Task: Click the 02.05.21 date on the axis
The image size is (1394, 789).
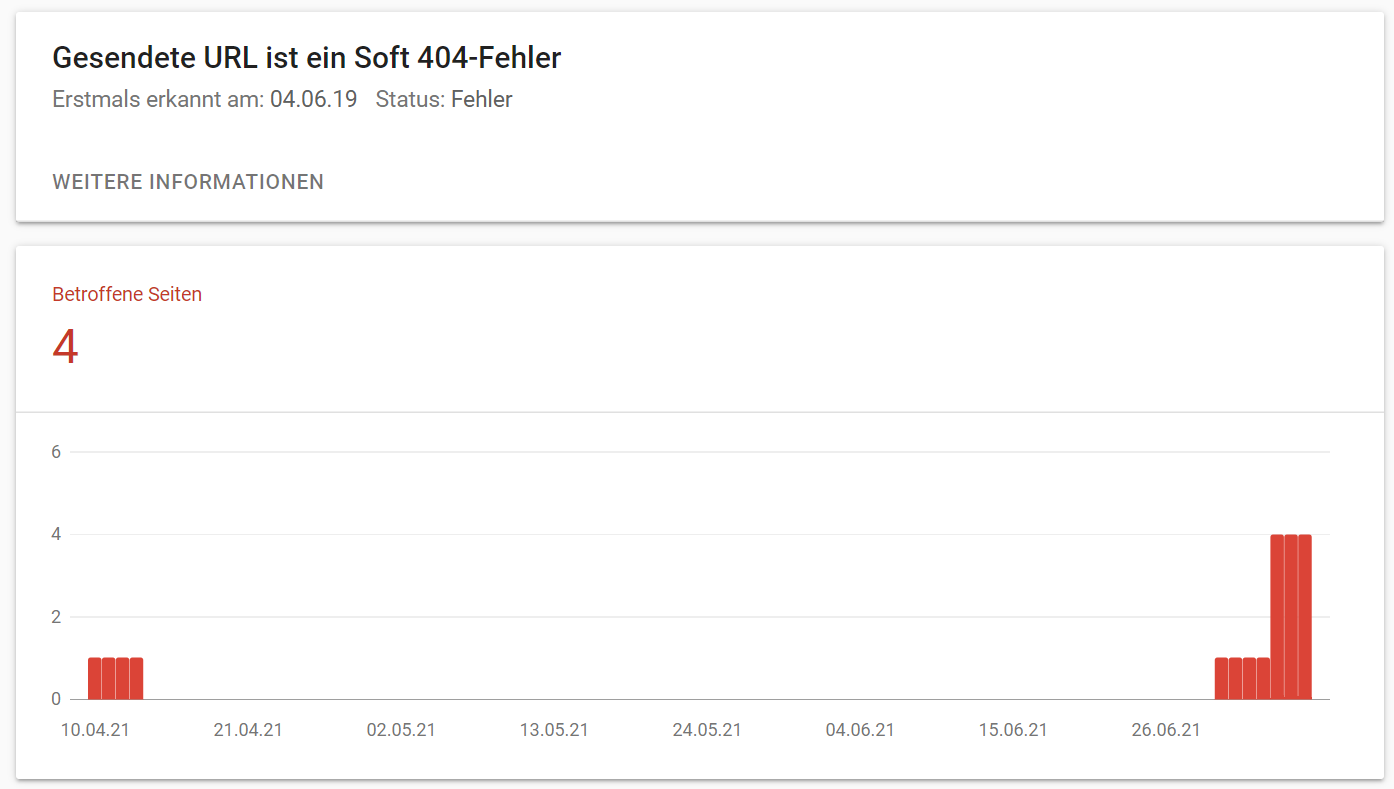Action: (x=401, y=729)
